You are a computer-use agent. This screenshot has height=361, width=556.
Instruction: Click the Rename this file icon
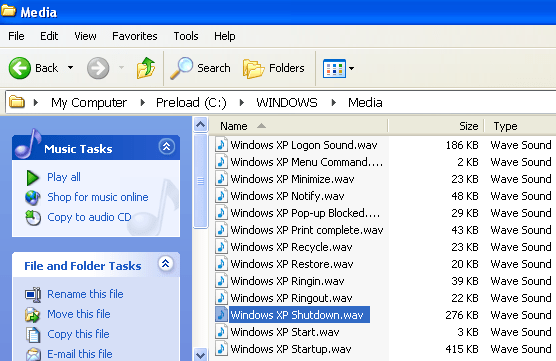click(33, 294)
